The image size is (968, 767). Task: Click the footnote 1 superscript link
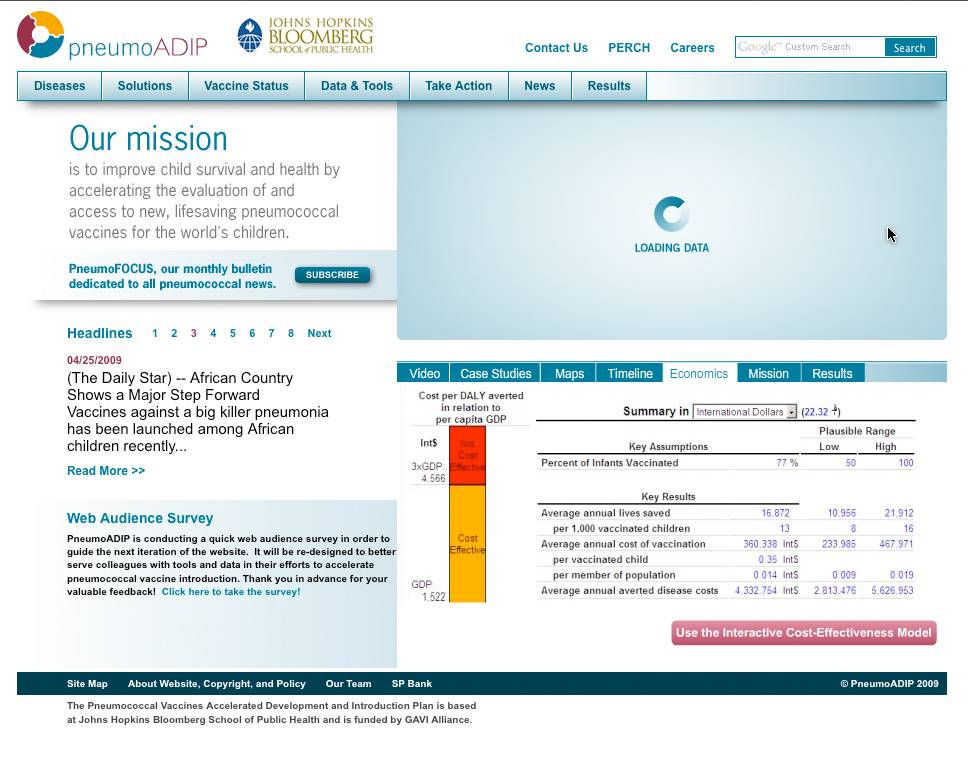[x=834, y=409]
